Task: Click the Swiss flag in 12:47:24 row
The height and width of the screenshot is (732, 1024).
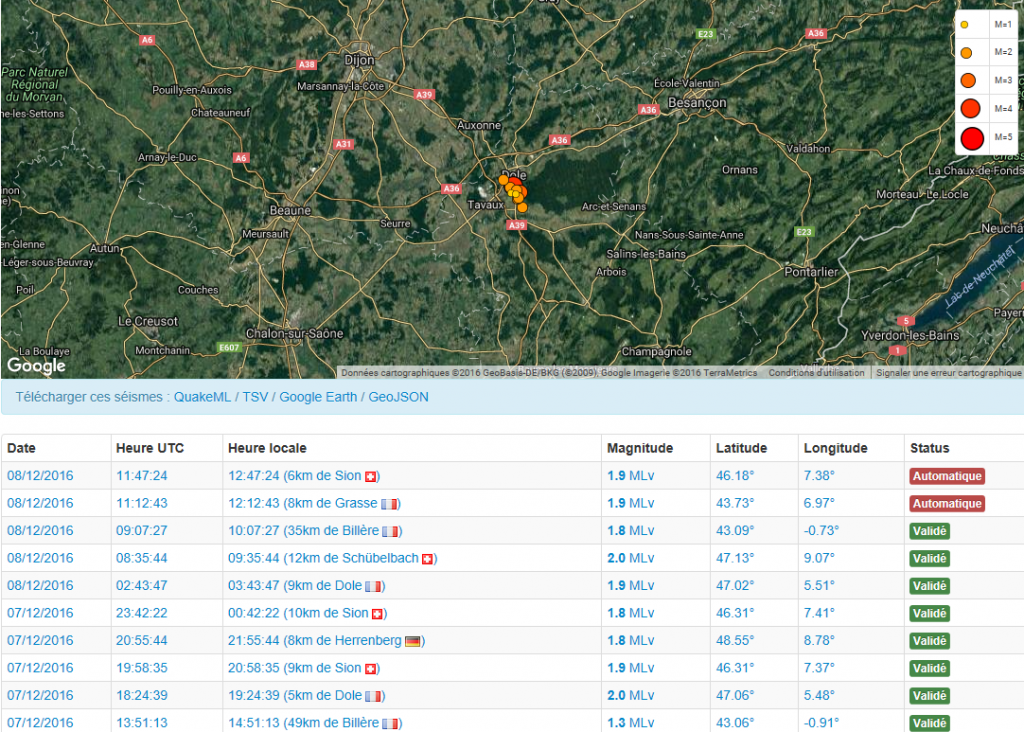Action: point(370,477)
